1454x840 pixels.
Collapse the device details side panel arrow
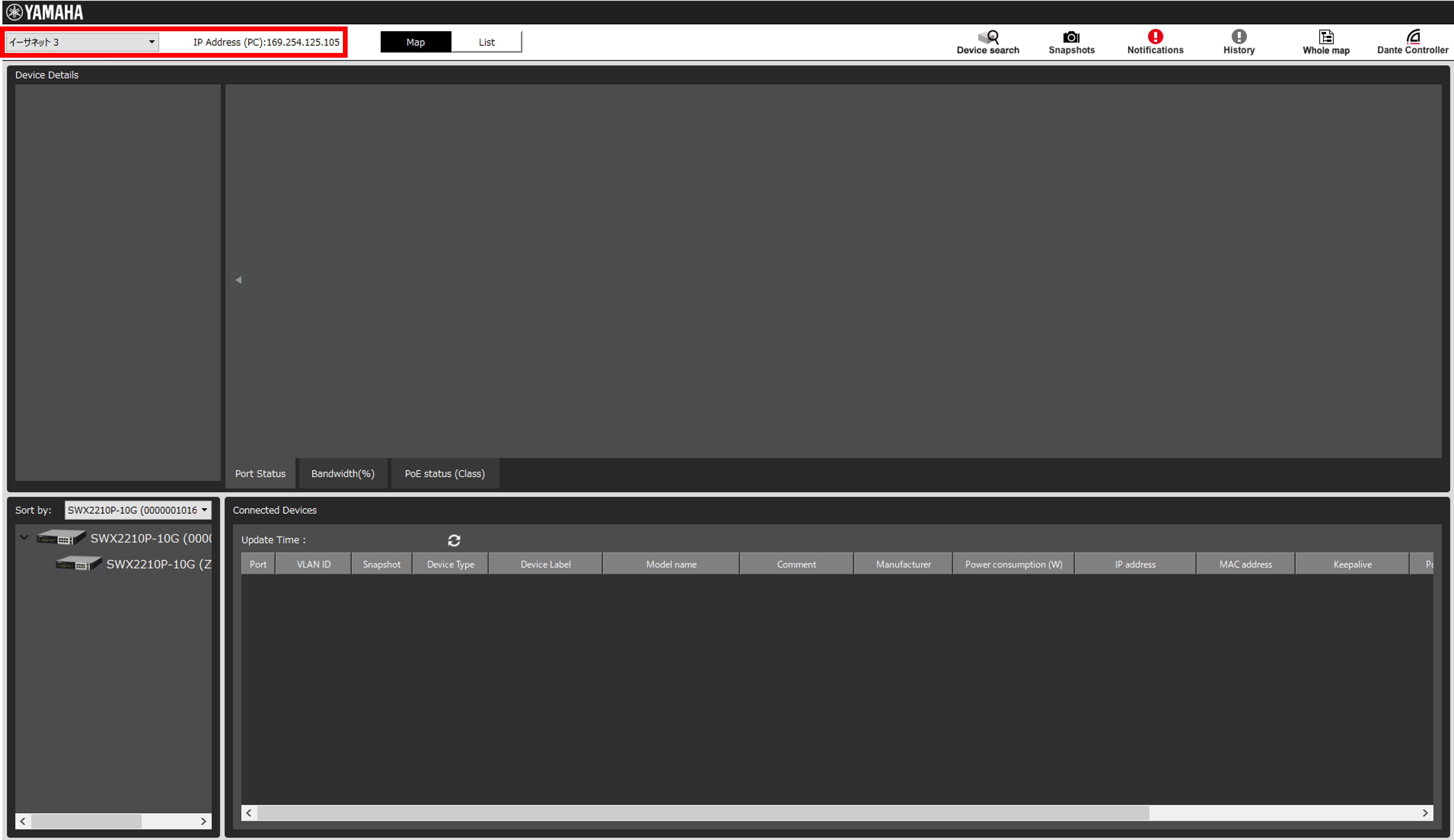pos(238,280)
